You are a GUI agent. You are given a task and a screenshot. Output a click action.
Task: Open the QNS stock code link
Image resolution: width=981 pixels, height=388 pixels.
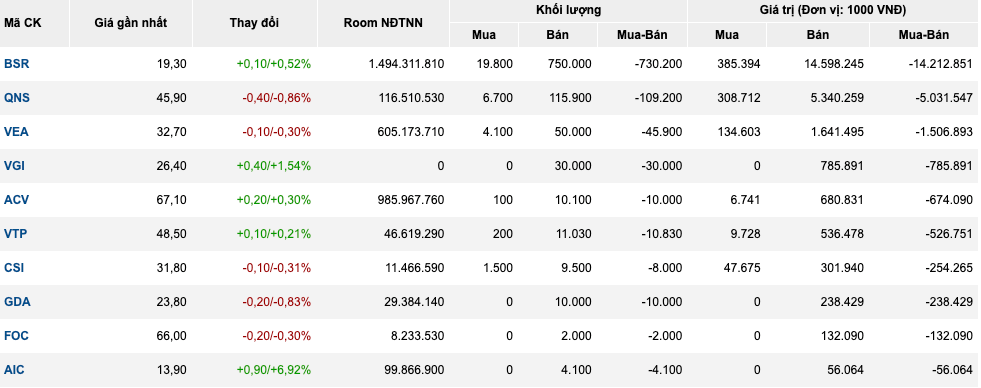(x=17, y=98)
